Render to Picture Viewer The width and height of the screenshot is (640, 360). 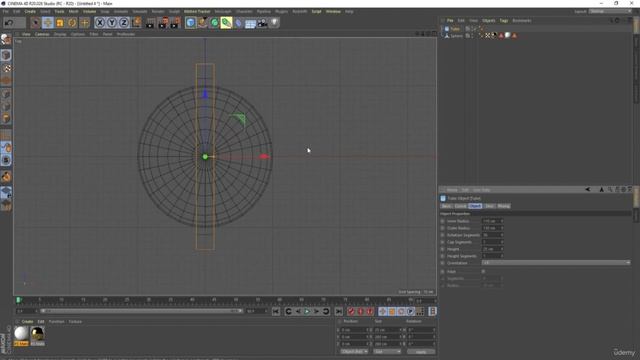pyautogui.click(x=163, y=22)
